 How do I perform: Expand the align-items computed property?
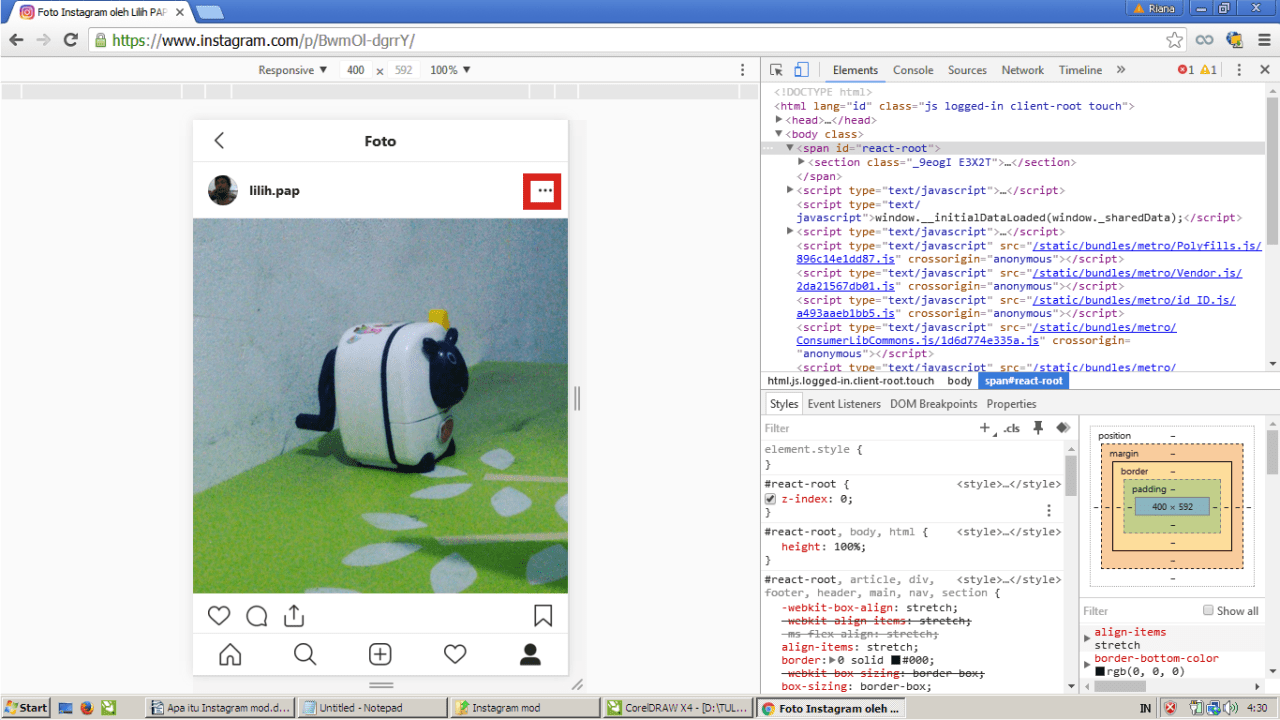click(x=1087, y=638)
